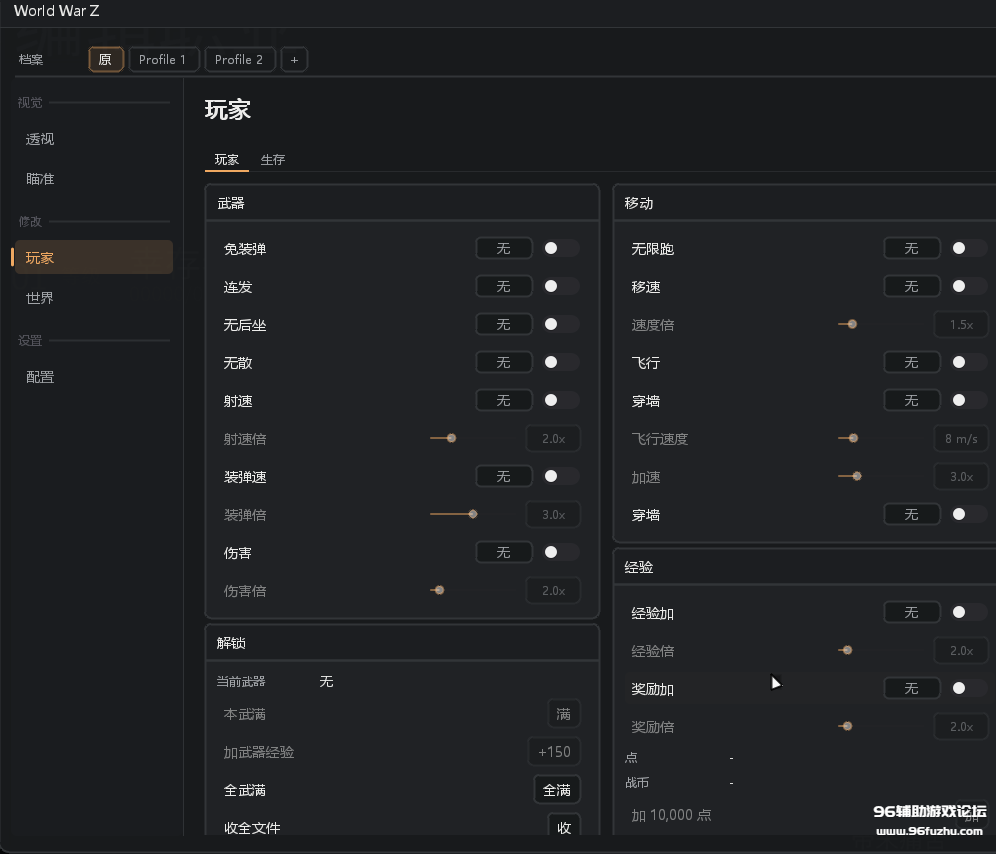Open 世界 in the sidebar
Screen dimensions: 996x854
coord(93,297)
